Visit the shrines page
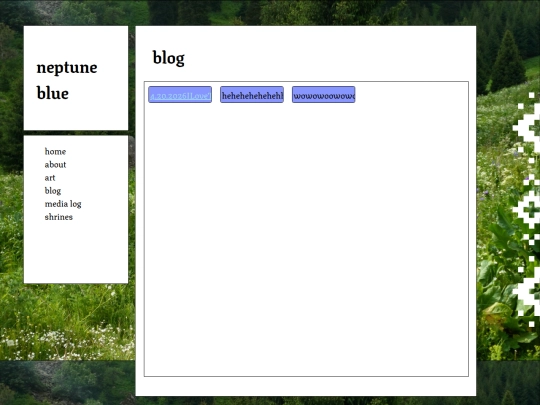540x405 pixels. click(x=59, y=217)
